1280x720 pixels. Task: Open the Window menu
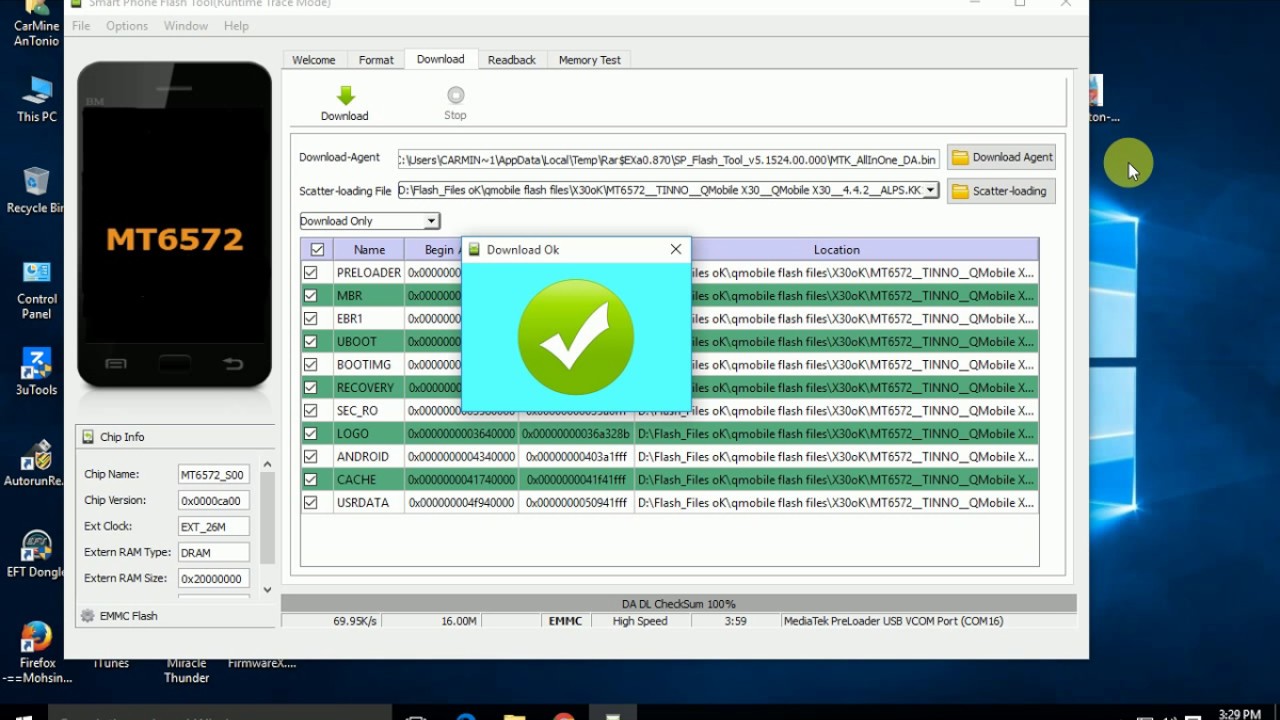(x=186, y=26)
